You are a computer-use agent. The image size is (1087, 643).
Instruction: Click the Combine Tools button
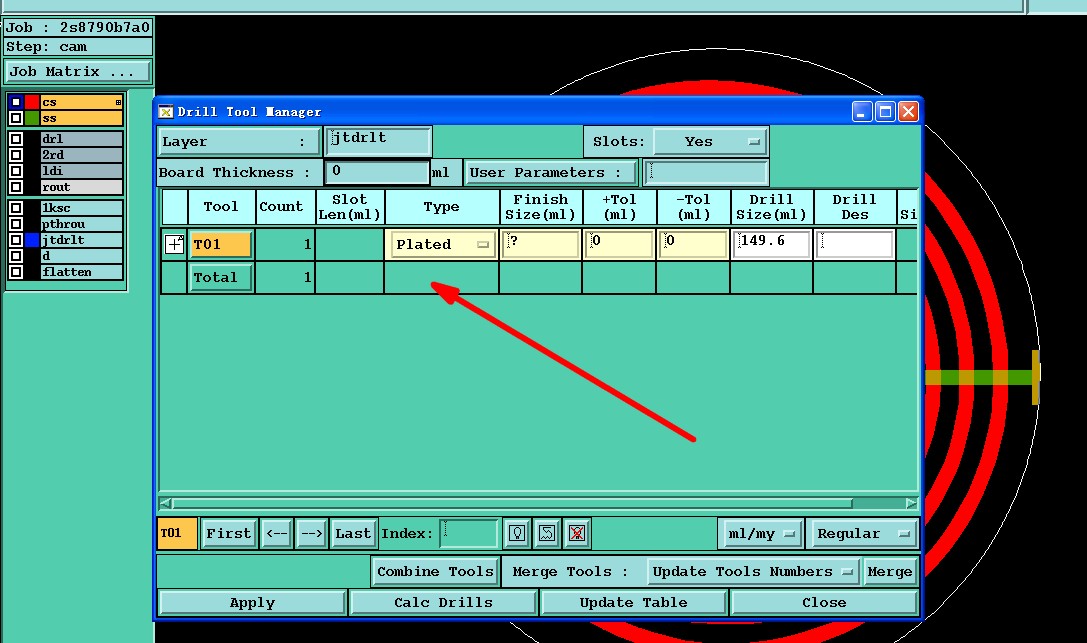click(435, 572)
